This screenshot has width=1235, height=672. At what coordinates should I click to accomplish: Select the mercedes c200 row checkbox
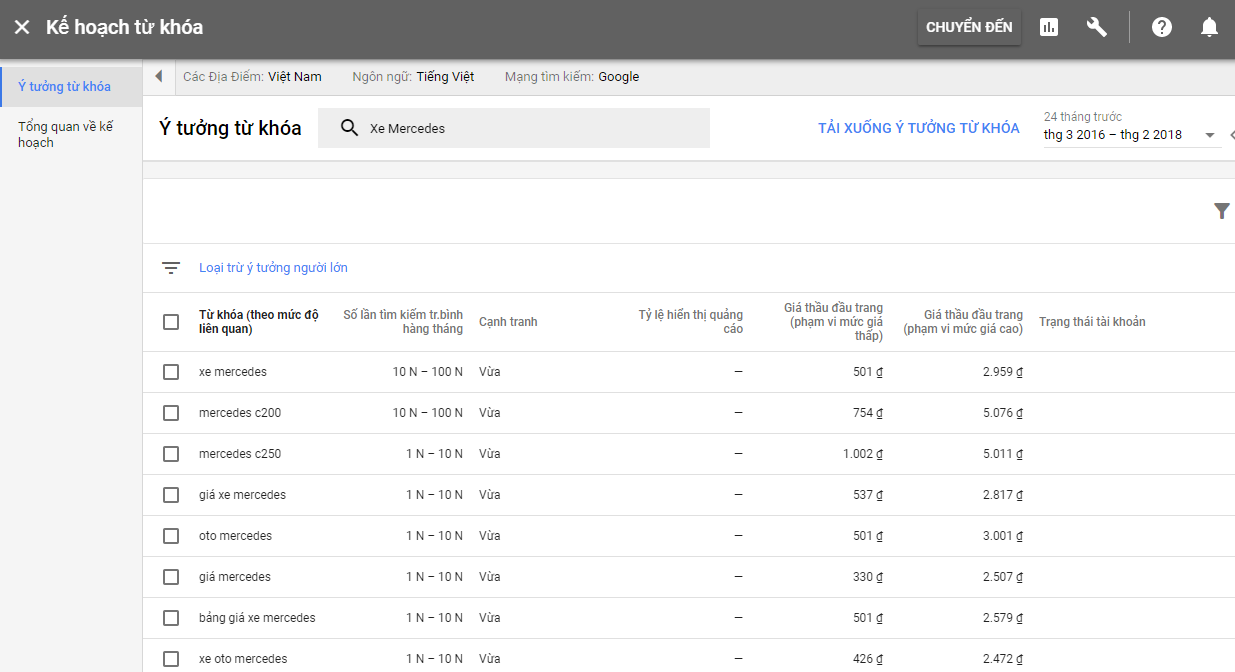coord(171,413)
